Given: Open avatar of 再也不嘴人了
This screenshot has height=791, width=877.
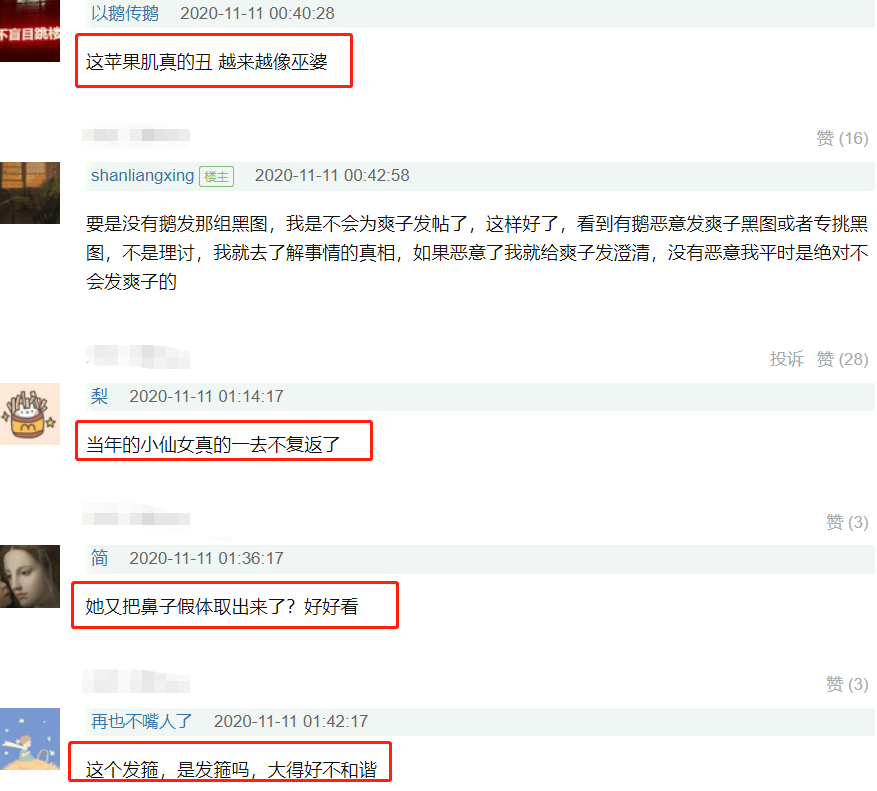Looking at the screenshot, I should click(30, 739).
